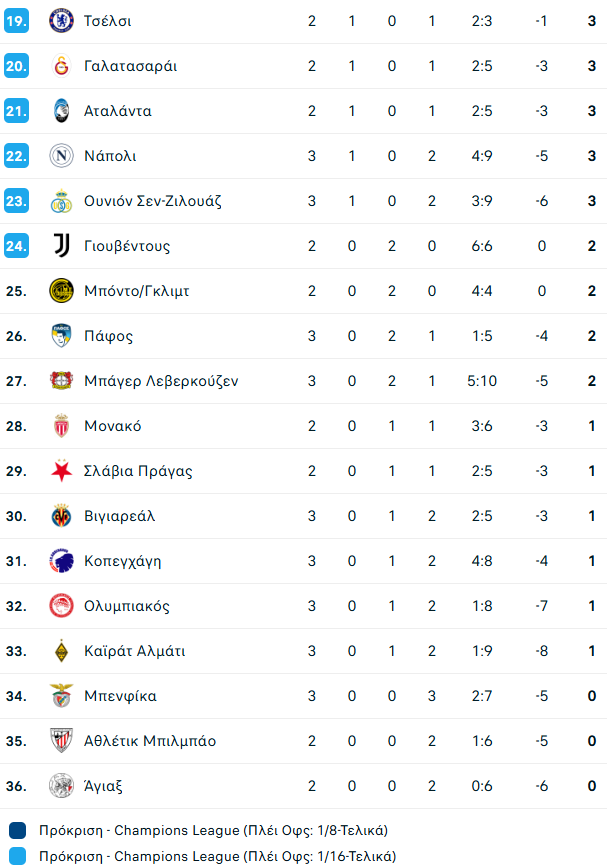Click the Napoli club badge
607x866 pixels.
[61, 156]
